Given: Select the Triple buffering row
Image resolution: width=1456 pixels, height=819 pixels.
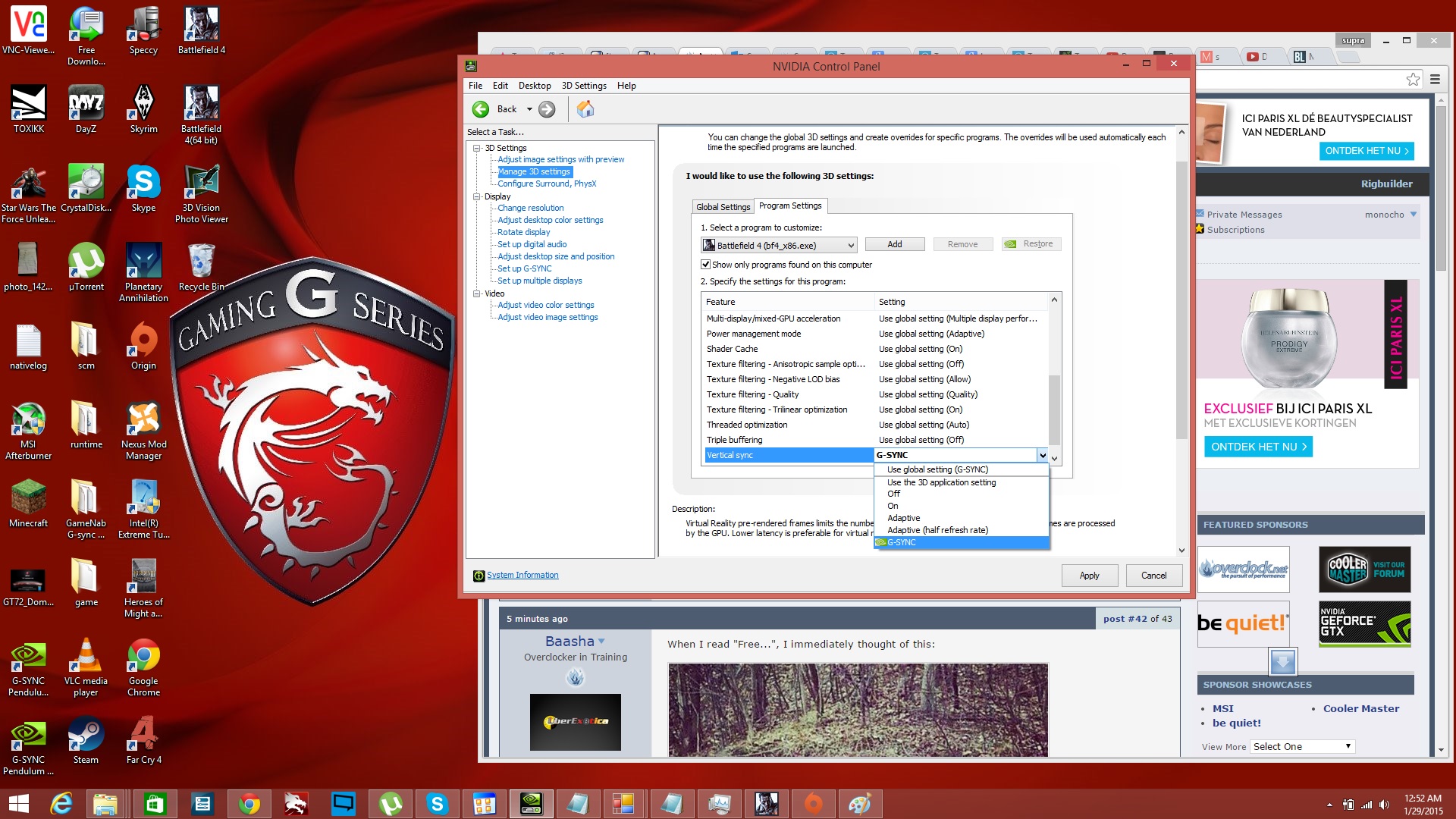Looking at the screenshot, I should [875, 440].
